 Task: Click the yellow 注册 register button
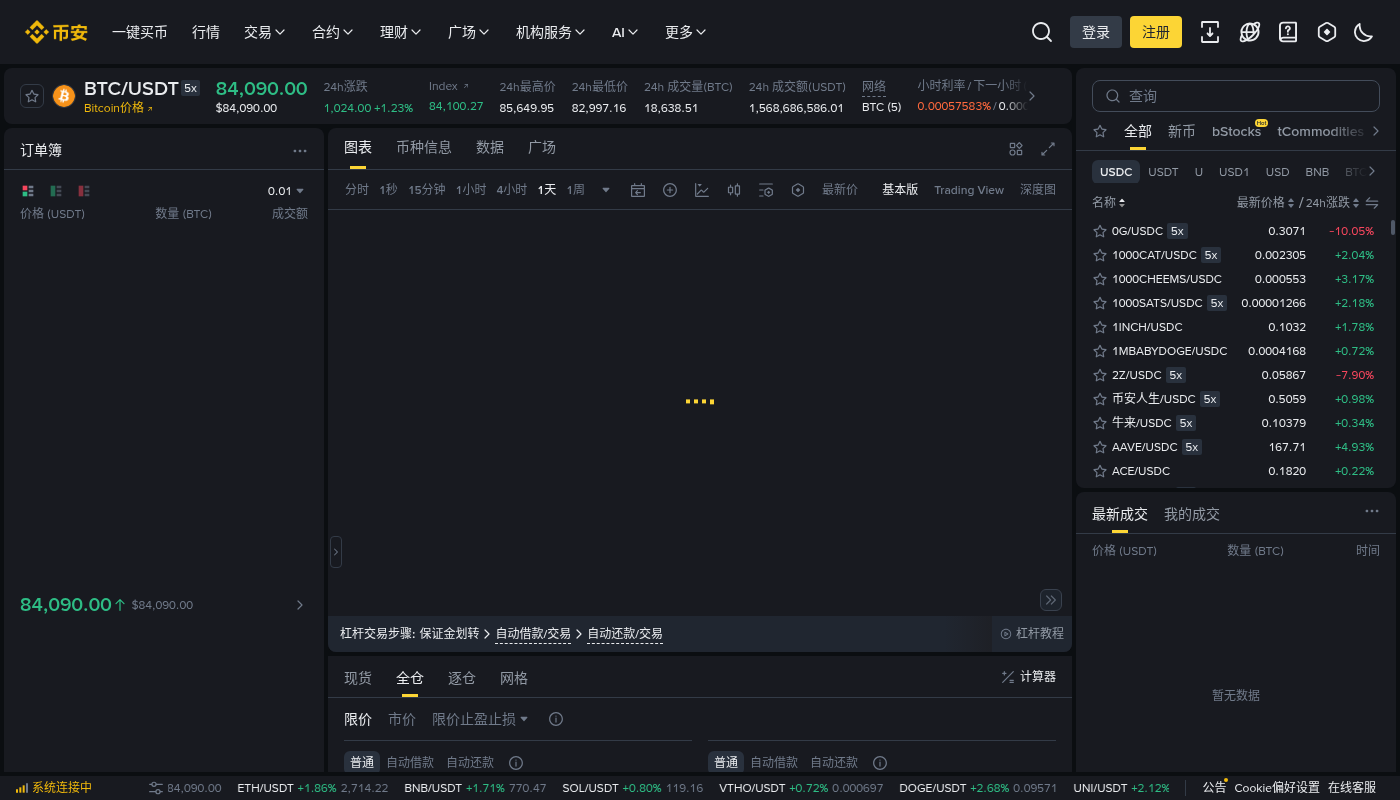[x=1156, y=32]
